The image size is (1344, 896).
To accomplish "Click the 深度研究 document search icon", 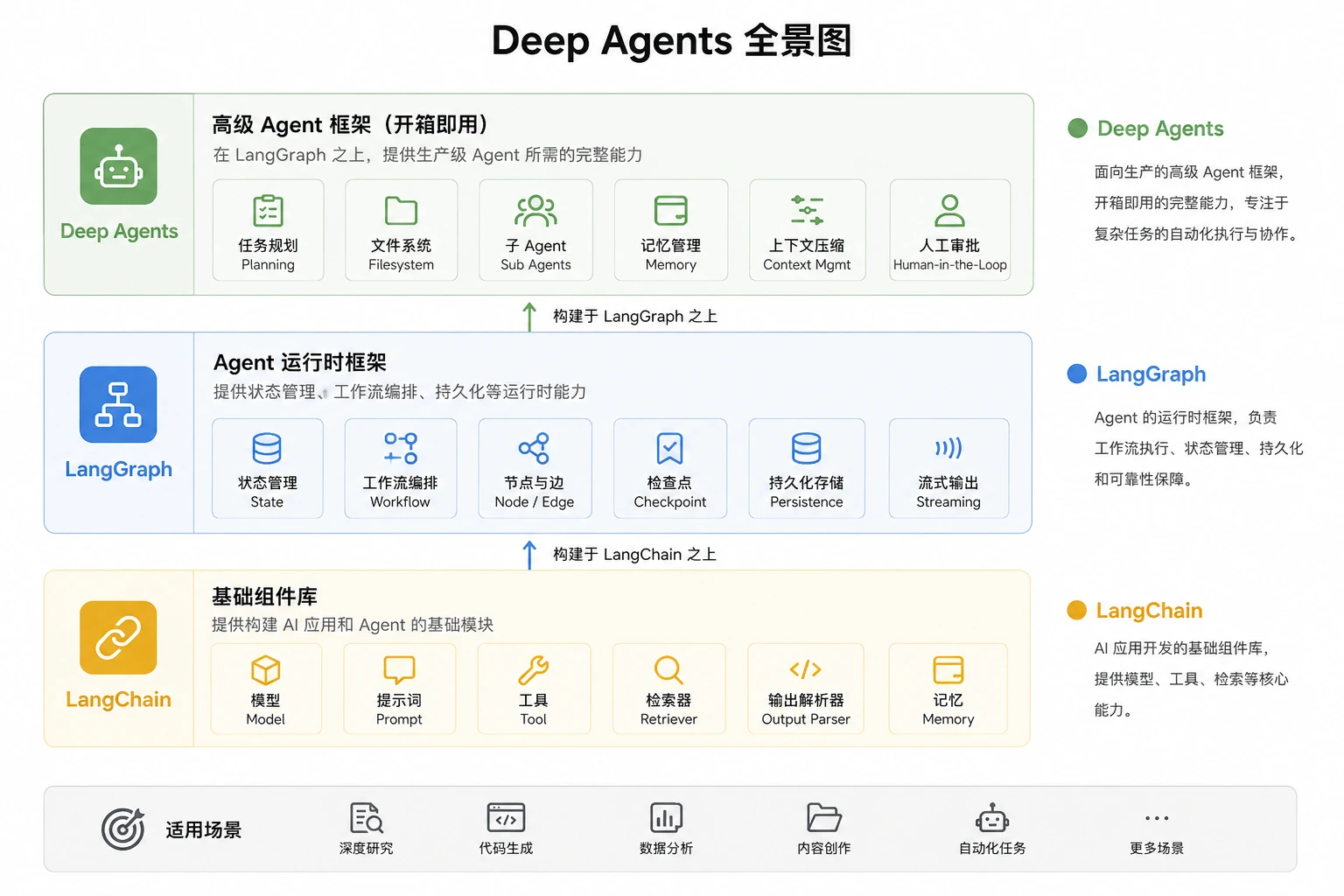I will pyautogui.click(x=367, y=818).
